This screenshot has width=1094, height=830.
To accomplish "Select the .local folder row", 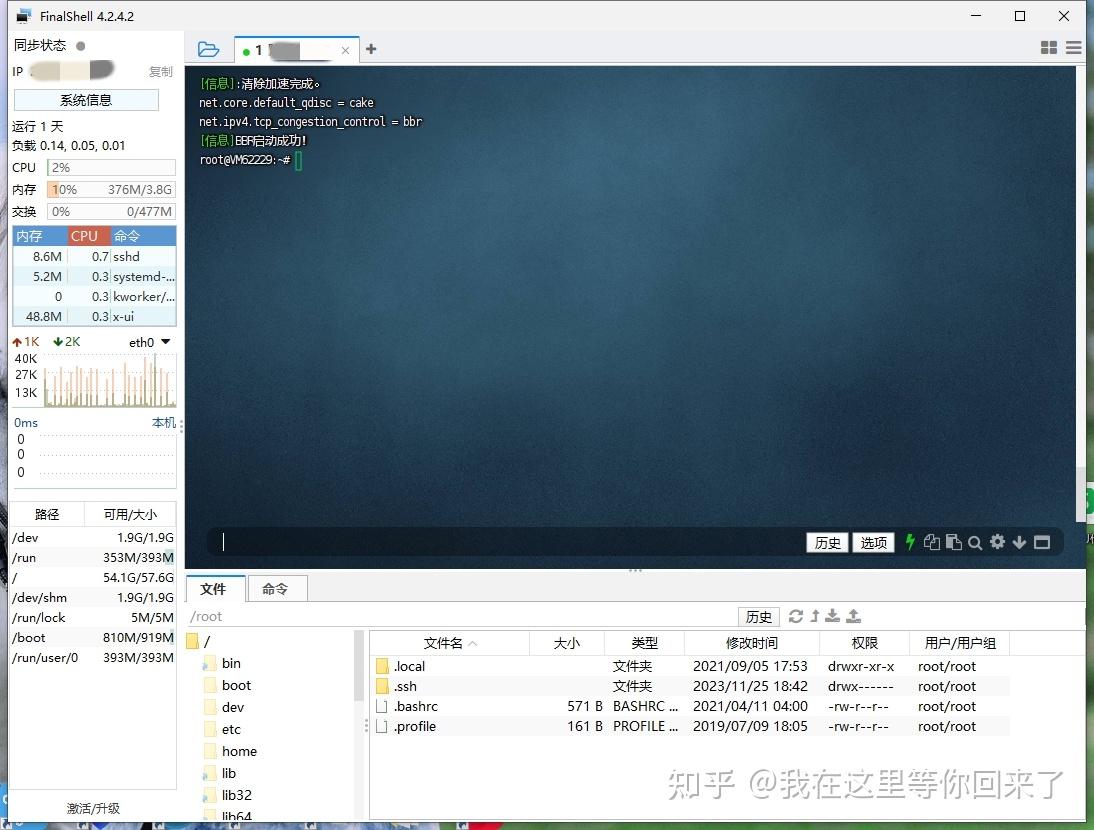I will pyautogui.click(x=691, y=666).
